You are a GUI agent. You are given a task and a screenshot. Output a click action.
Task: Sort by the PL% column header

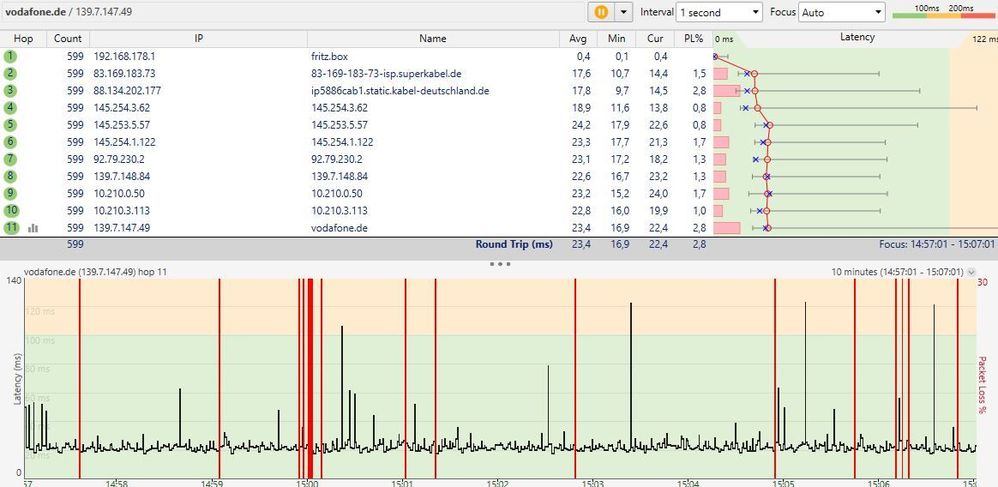[x=694, y=39]
